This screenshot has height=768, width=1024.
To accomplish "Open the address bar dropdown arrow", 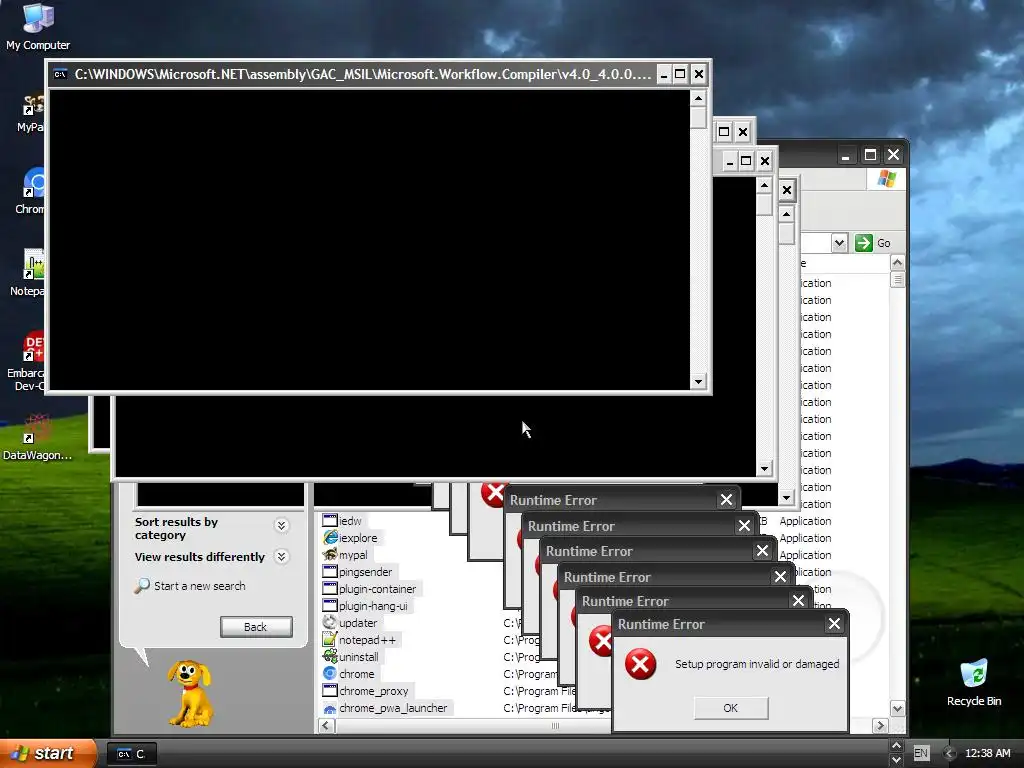I will tap(839, 243).
